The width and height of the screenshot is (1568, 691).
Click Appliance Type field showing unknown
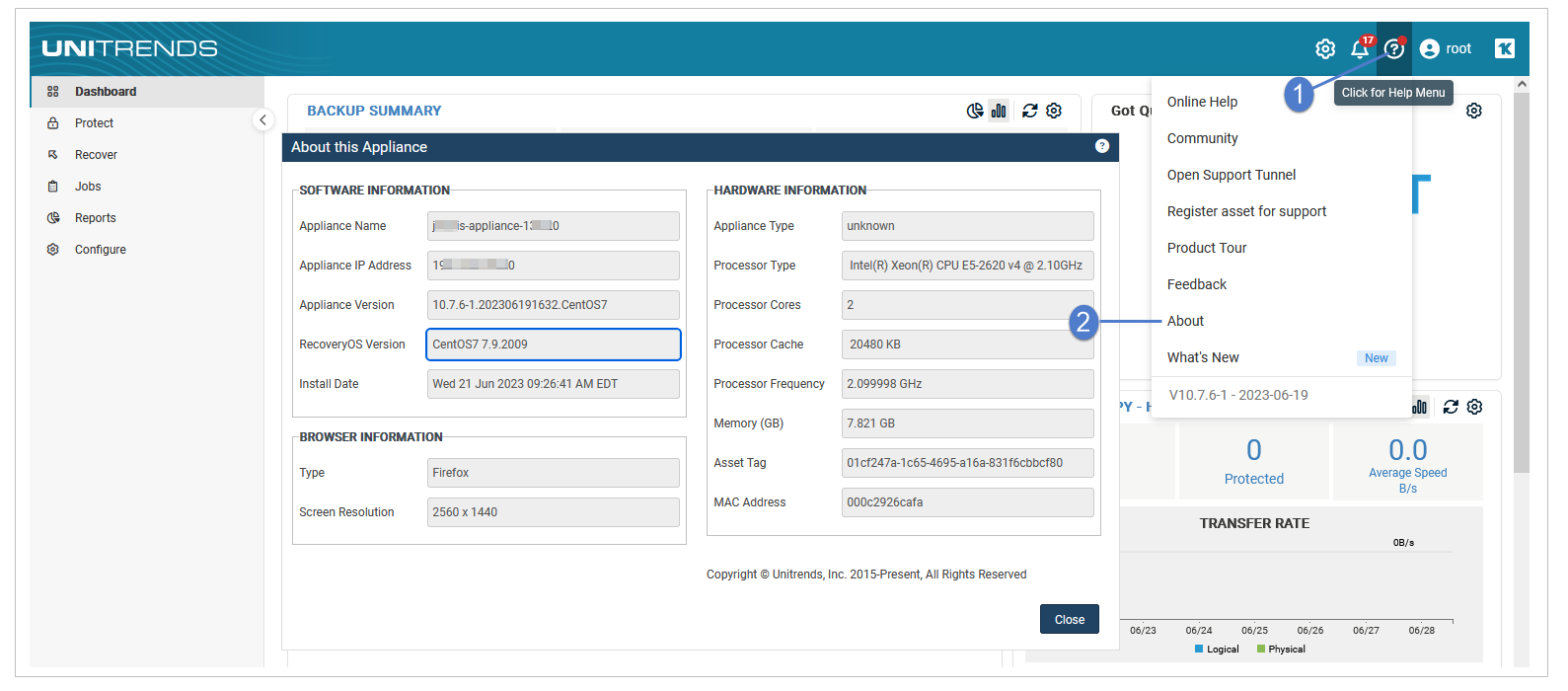(968, 226)
